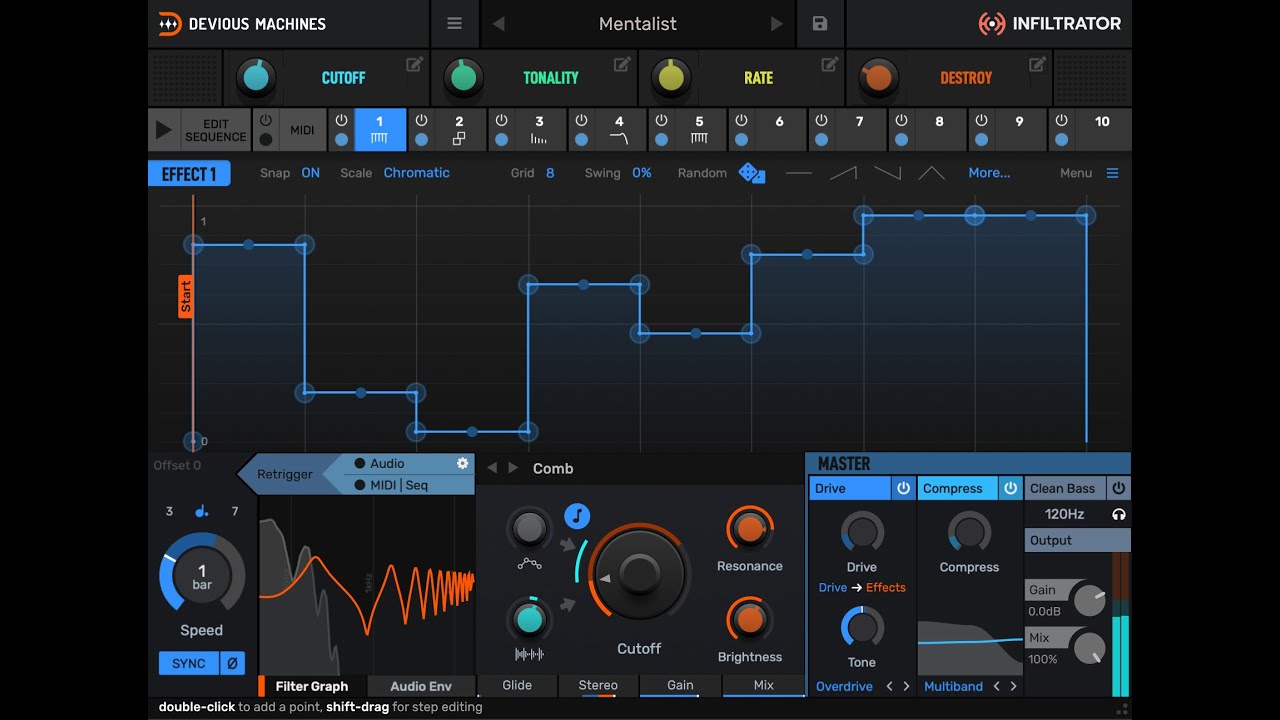Select the previous filter type before Comb
The height and width of the screenshot is (720, 1280).
point(492,468)
